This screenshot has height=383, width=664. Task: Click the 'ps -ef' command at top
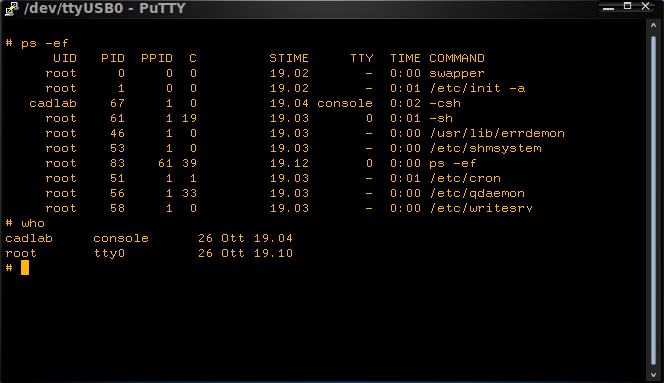tap(44, 43)
